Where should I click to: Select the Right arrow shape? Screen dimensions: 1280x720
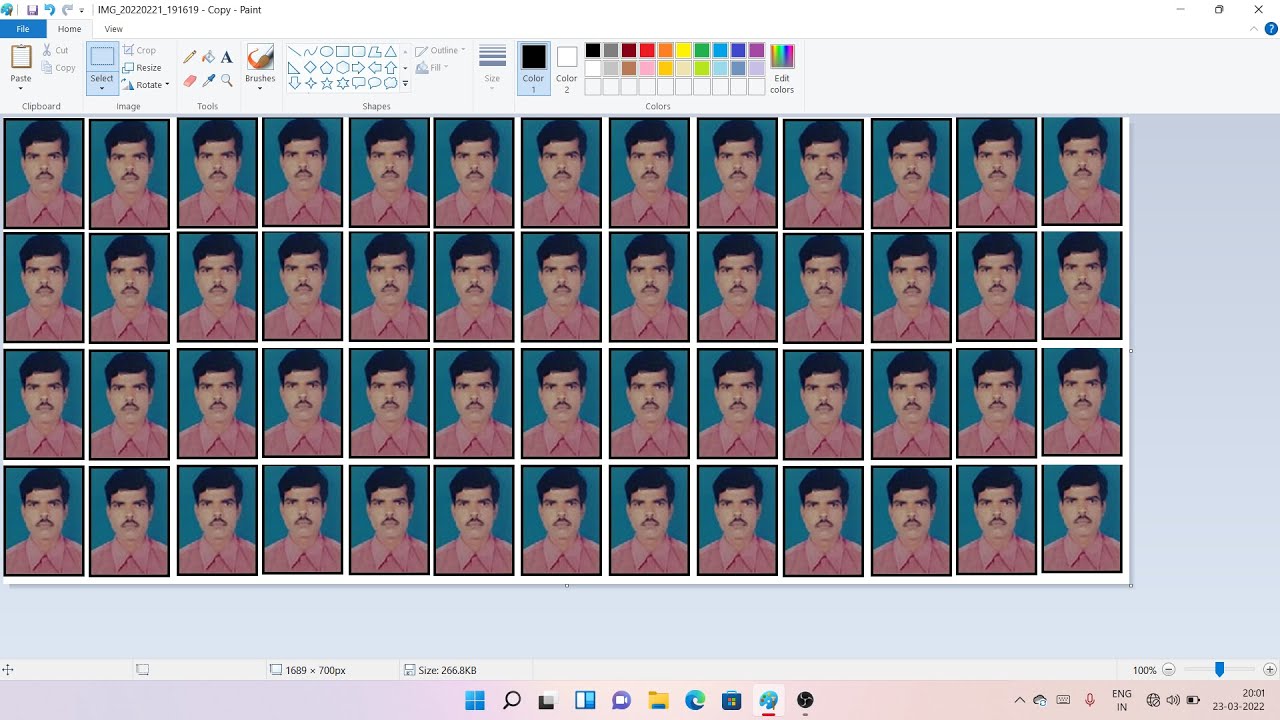click(x=358, y=67)
